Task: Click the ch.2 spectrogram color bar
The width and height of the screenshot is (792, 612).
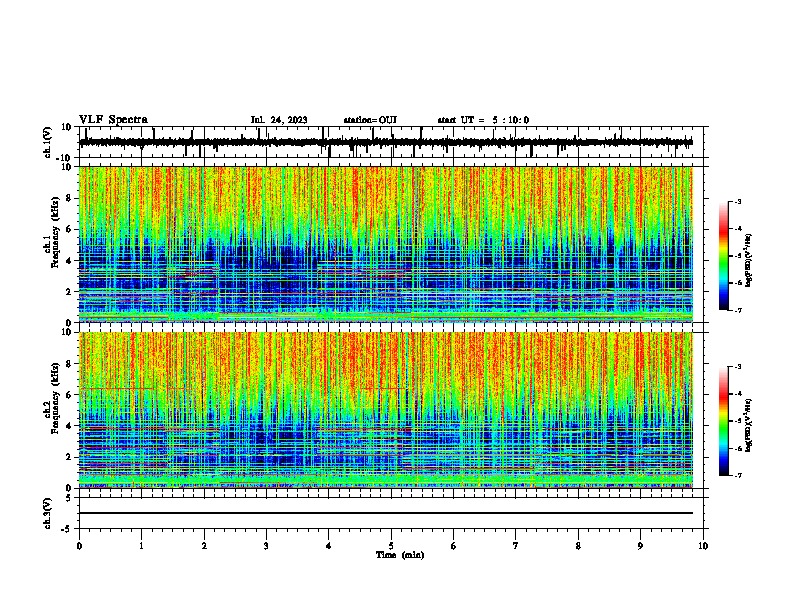Action: (724, 421)
